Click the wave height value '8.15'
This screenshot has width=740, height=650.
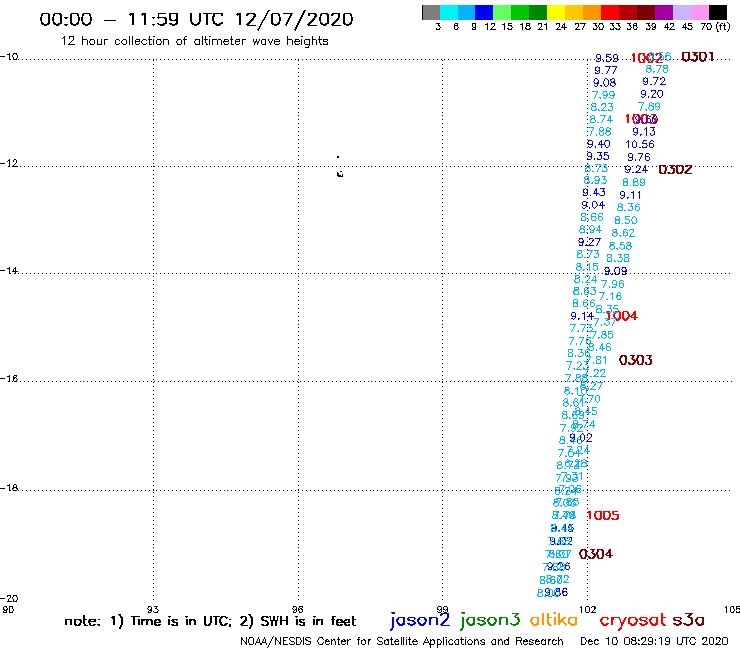point(587,267)
